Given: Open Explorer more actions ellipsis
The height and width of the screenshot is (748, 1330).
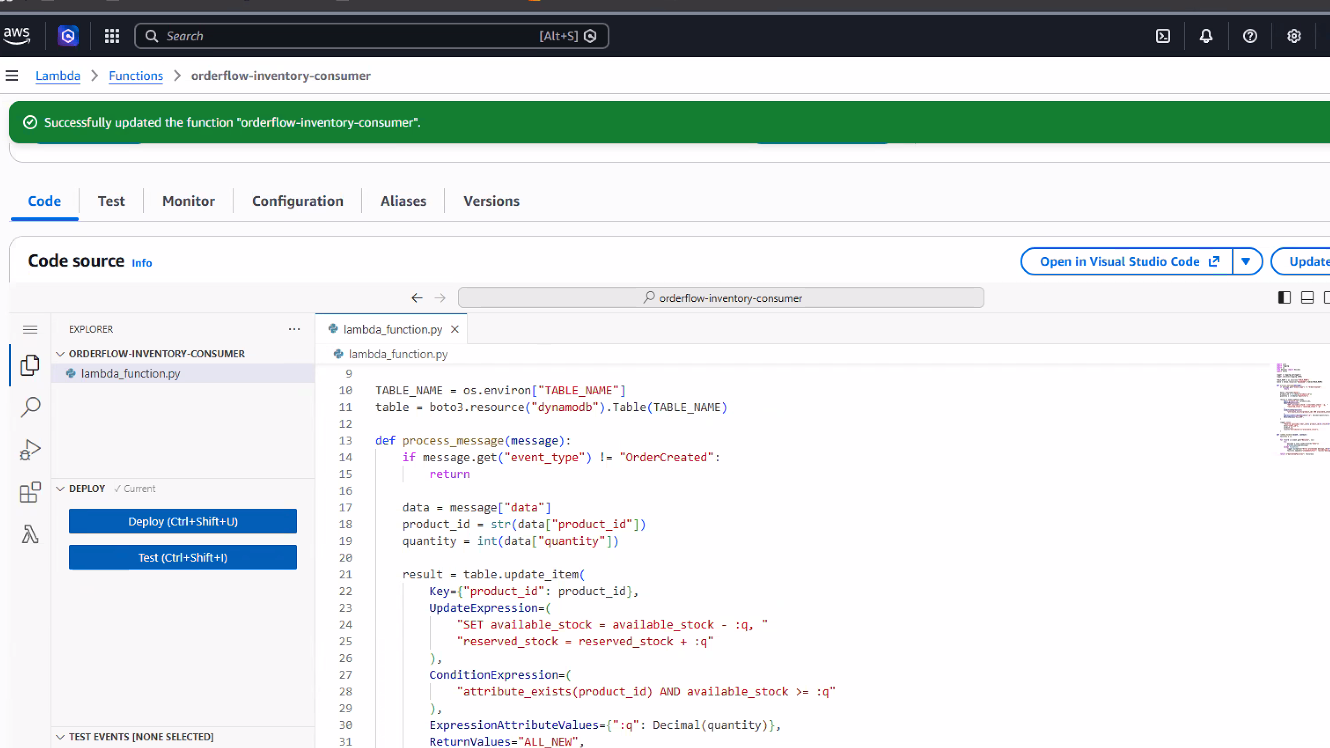Looking at the screenshot, I should coord(294,329).
